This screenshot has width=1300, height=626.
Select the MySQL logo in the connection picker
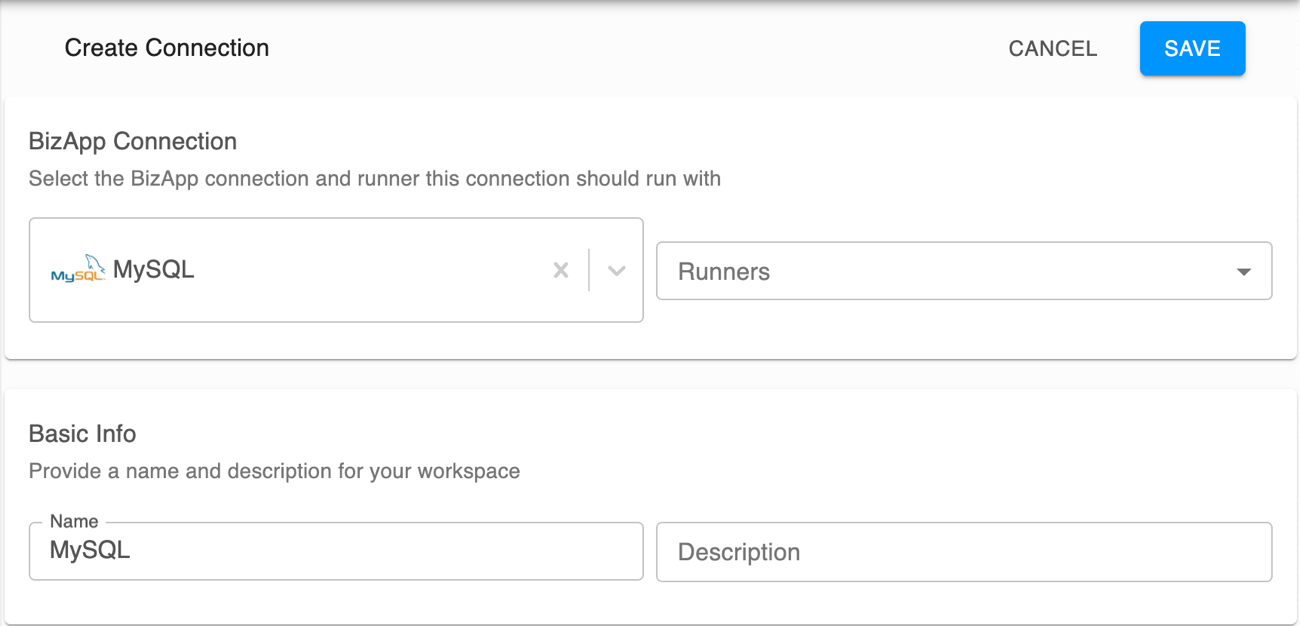click(76, 270)
